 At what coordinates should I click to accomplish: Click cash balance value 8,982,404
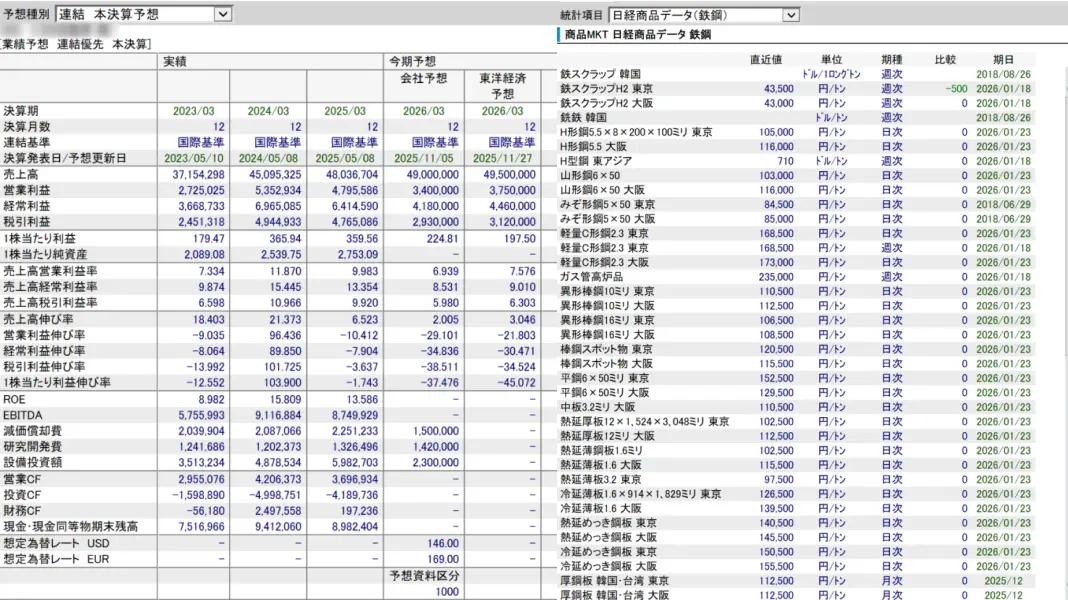point(354,526)
